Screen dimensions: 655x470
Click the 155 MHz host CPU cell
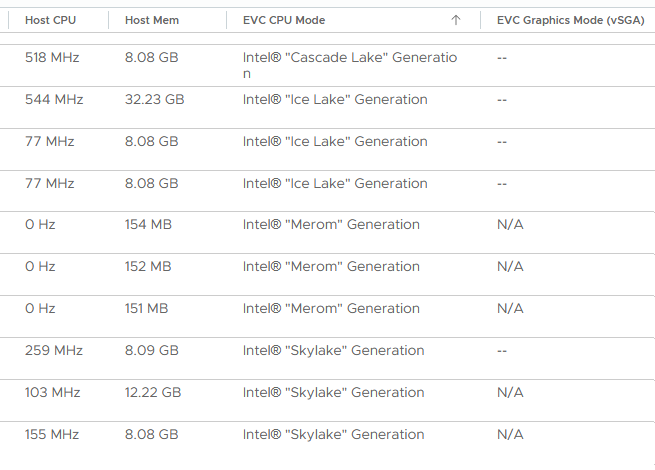tap(52, 435)
